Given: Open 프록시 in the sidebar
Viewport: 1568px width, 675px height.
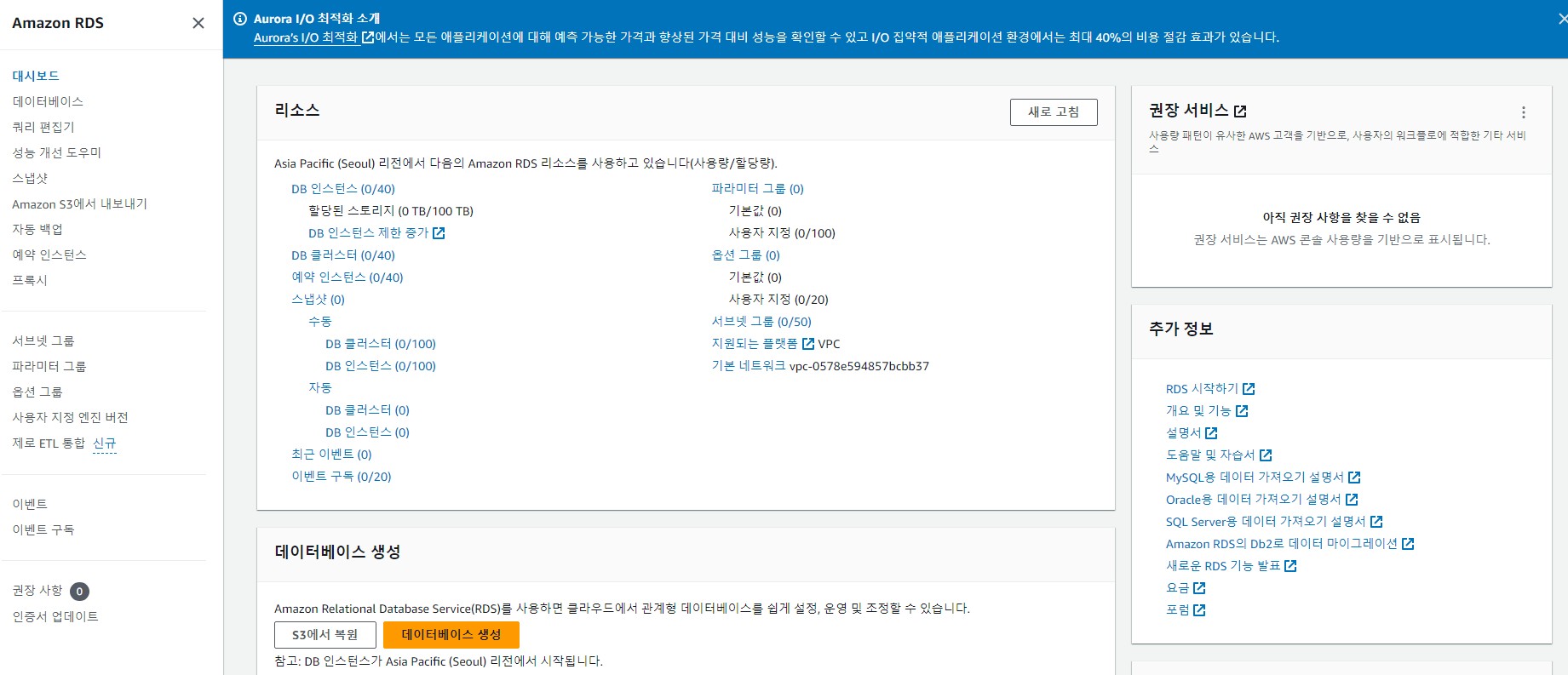Looking at the screenshot, I should [30, 280].
